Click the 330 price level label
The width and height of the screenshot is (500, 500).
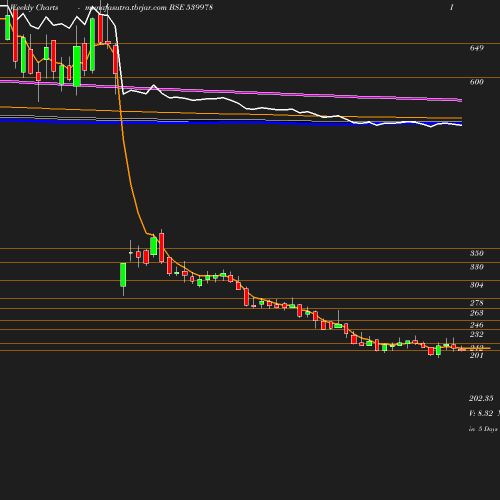pyautogui.click(x=477, y=267)
